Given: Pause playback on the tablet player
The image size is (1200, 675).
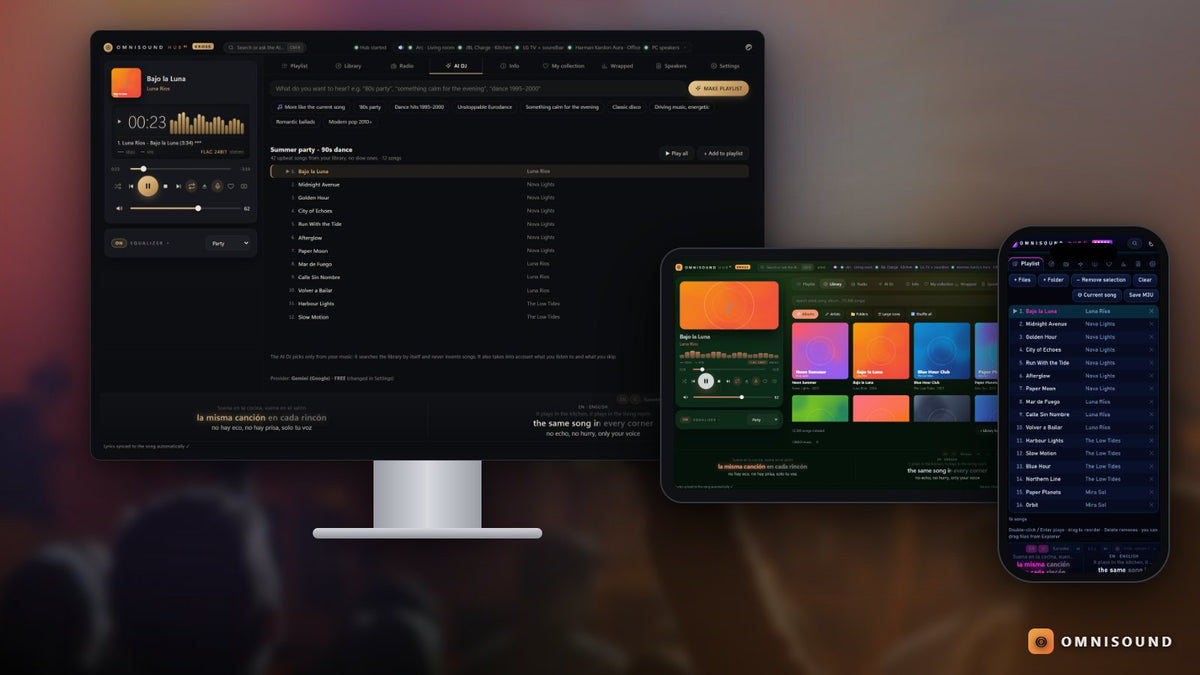Looking at the screenshot, I should [706, 381].
